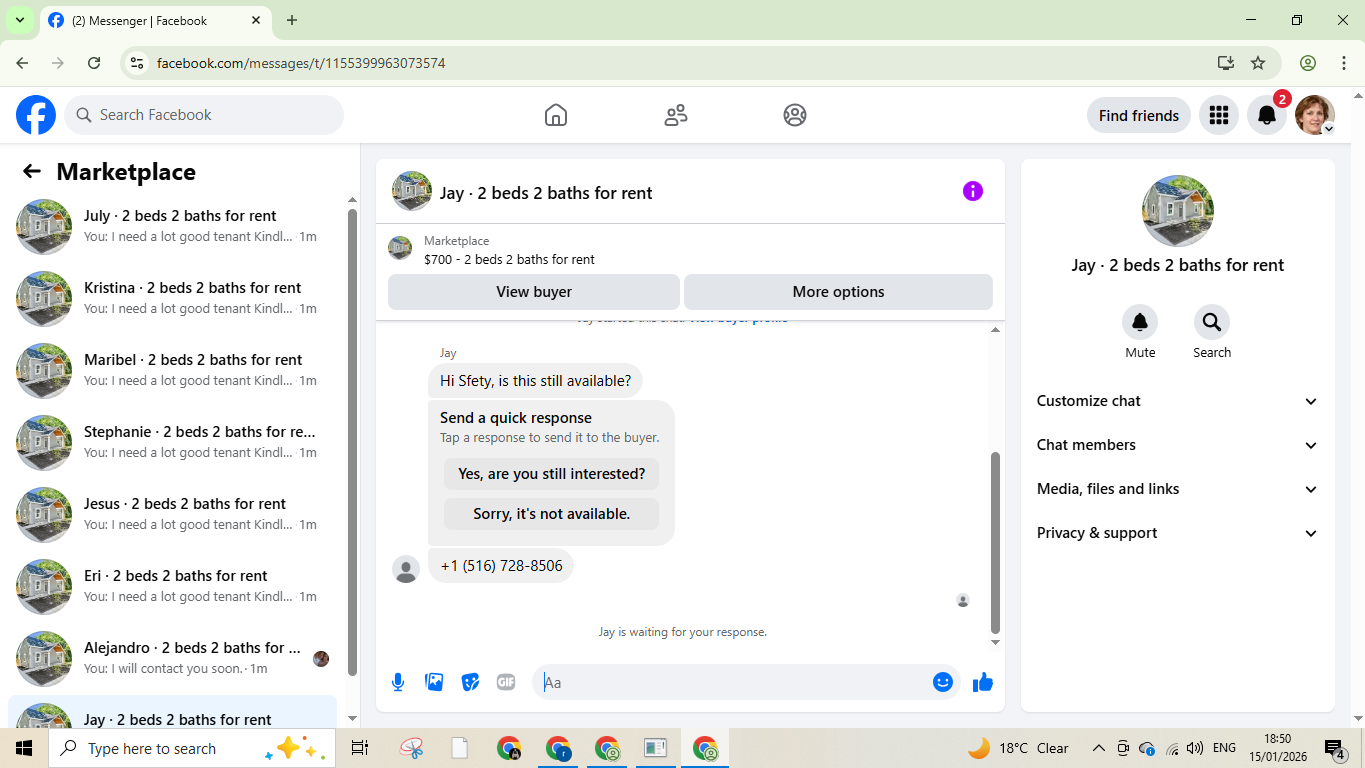Viewport: 1365px width, 768px height.
Task: Open weather widget showing 18°C Clear
Action: click(x=1018, y=748)
